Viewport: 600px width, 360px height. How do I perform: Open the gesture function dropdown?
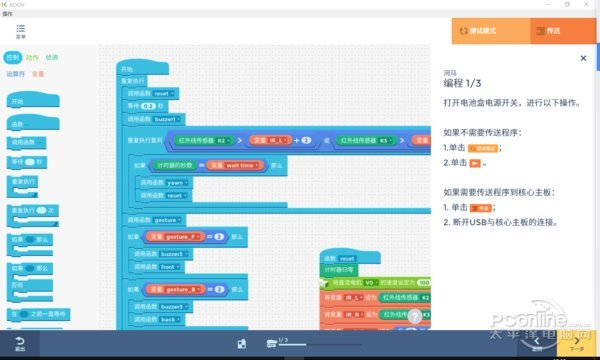pyautogui.click(x=168, y=220)
